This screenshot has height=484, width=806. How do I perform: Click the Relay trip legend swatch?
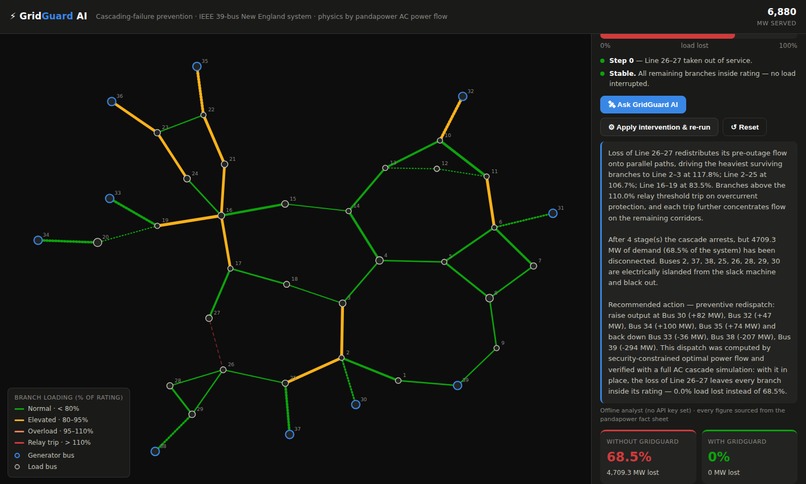20,443
